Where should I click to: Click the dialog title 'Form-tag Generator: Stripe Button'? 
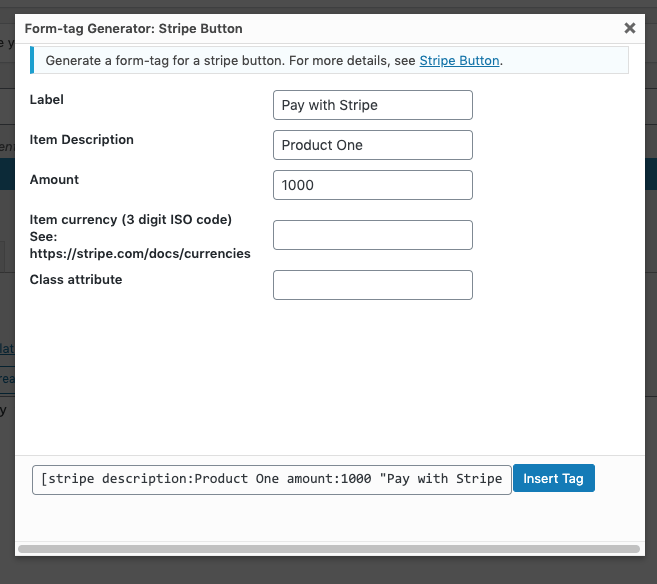pos(133,29)
